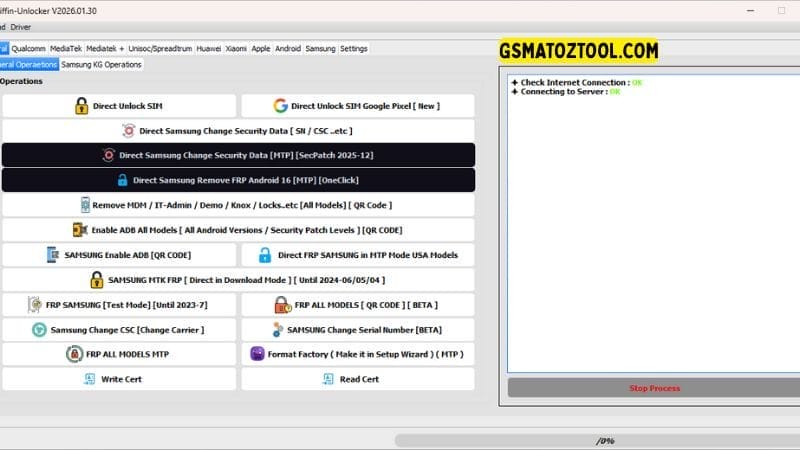Click inside the log output panel
The image size is (800, 450).
(x=654, y=224)
